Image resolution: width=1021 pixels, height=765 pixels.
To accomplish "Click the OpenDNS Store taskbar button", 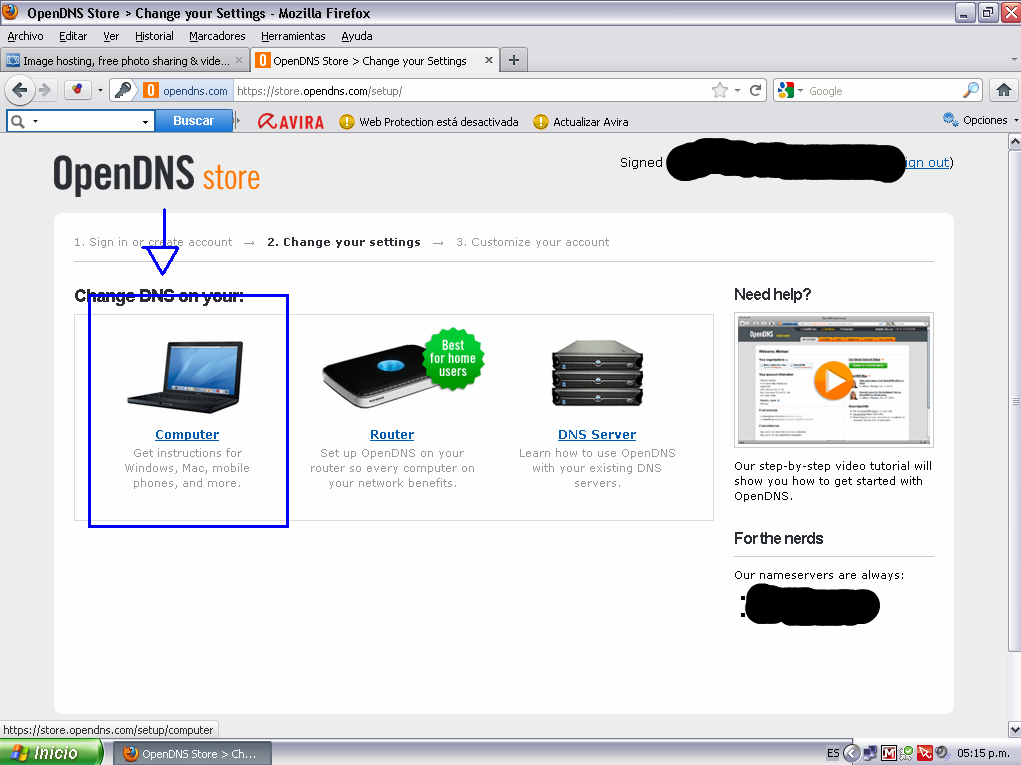I will (192, 753).
